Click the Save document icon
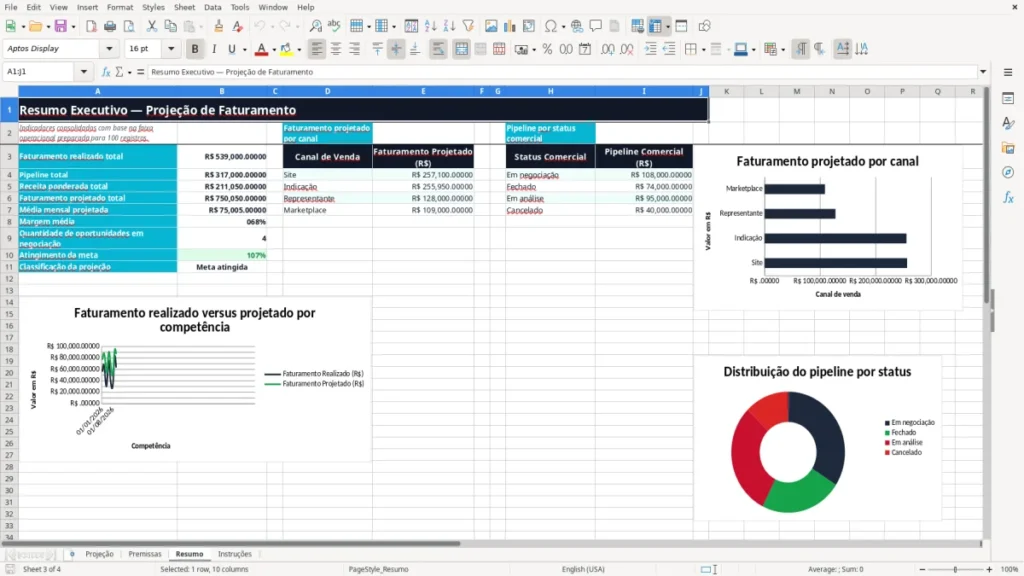Image resolution: width=1024 pixels, height=576 pixels. click(x=61, y=26)
